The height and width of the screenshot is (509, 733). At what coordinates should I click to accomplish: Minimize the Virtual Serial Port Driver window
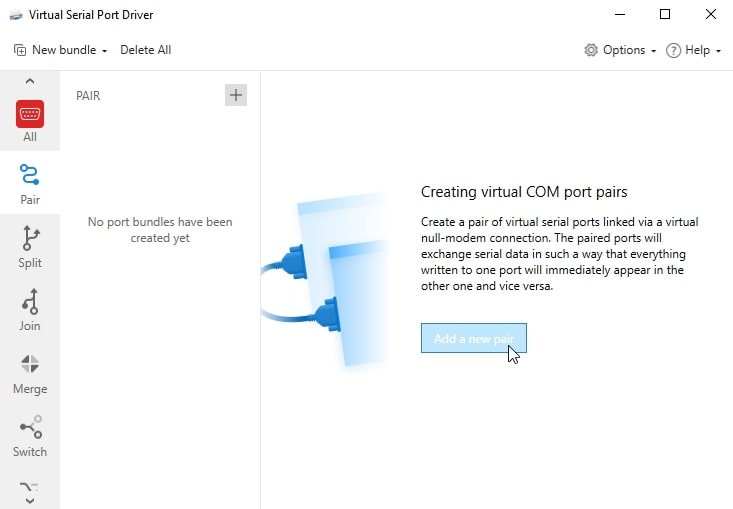click(x=620, y=14)
